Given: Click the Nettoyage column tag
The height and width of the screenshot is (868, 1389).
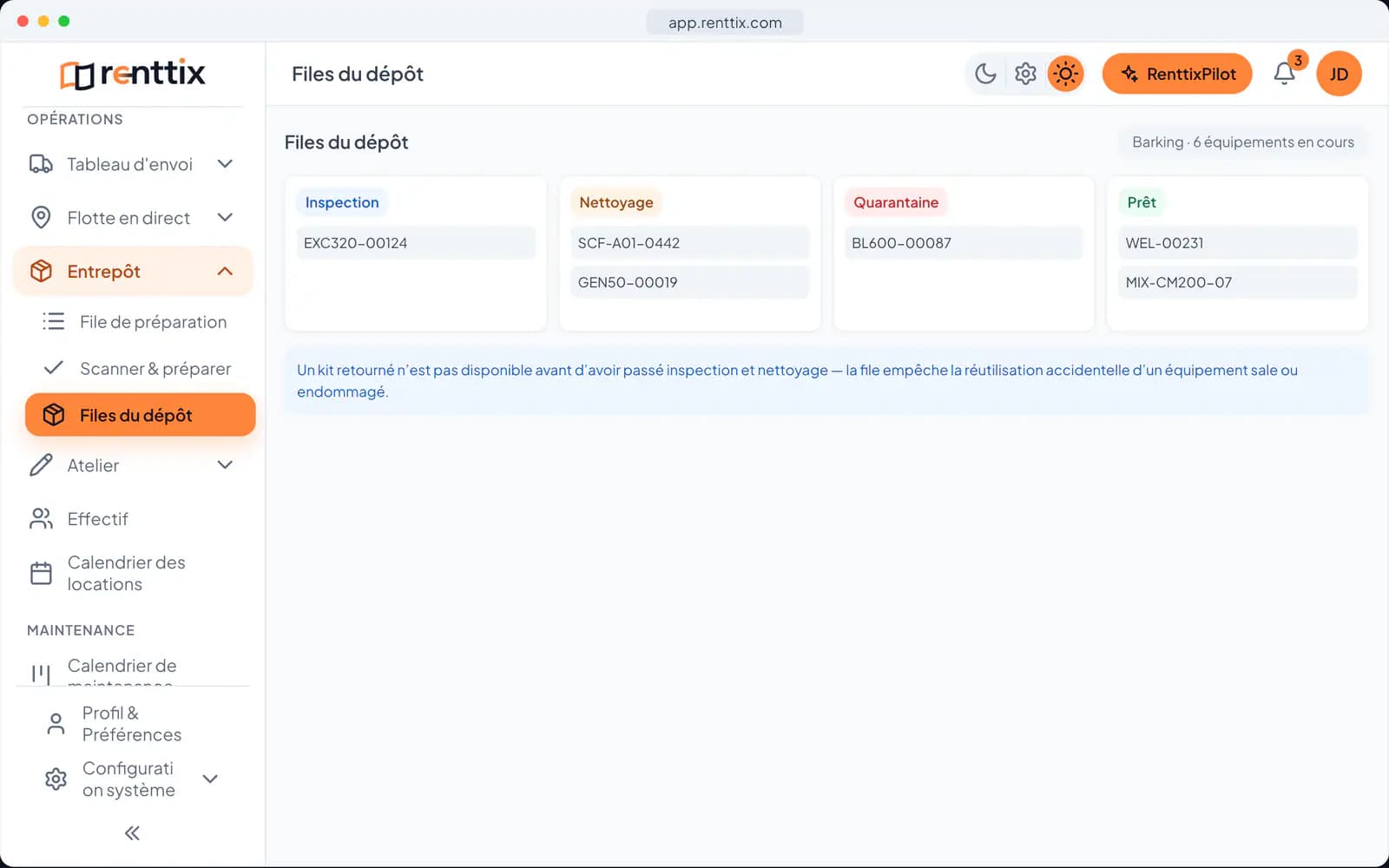Looking at the screenshot, I should coord(616,202).
